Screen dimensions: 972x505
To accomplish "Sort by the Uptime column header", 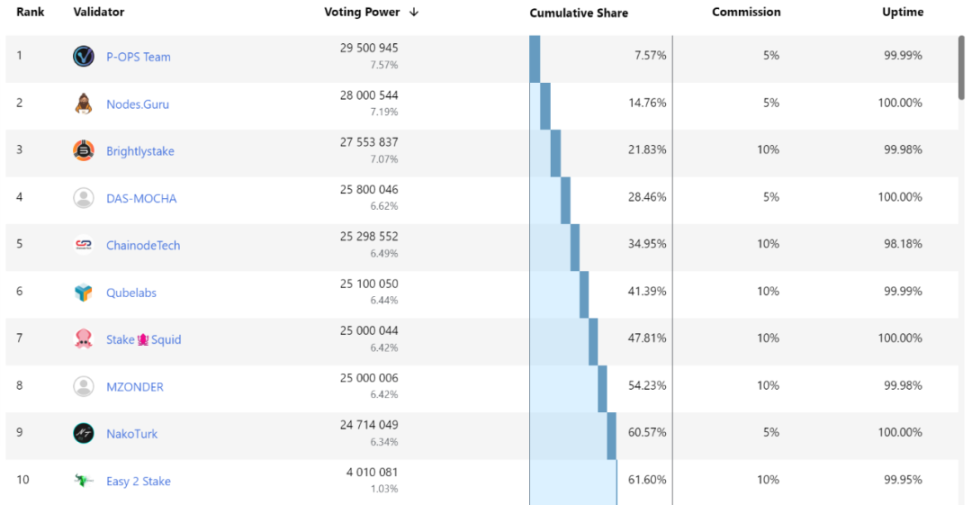I will (902, 13).
